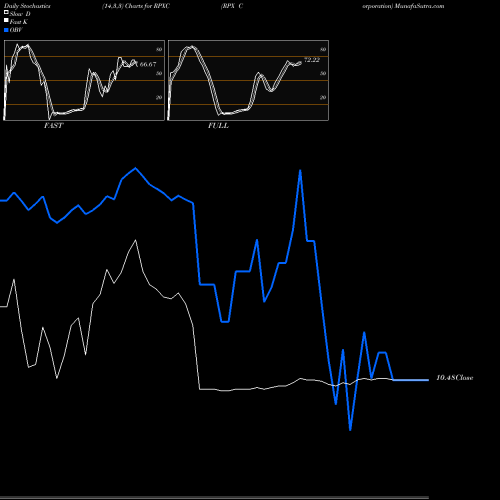Screen dimensions: 500x500
Task: Click the 72.22 value in FULL chart
Action: (312, 60)
